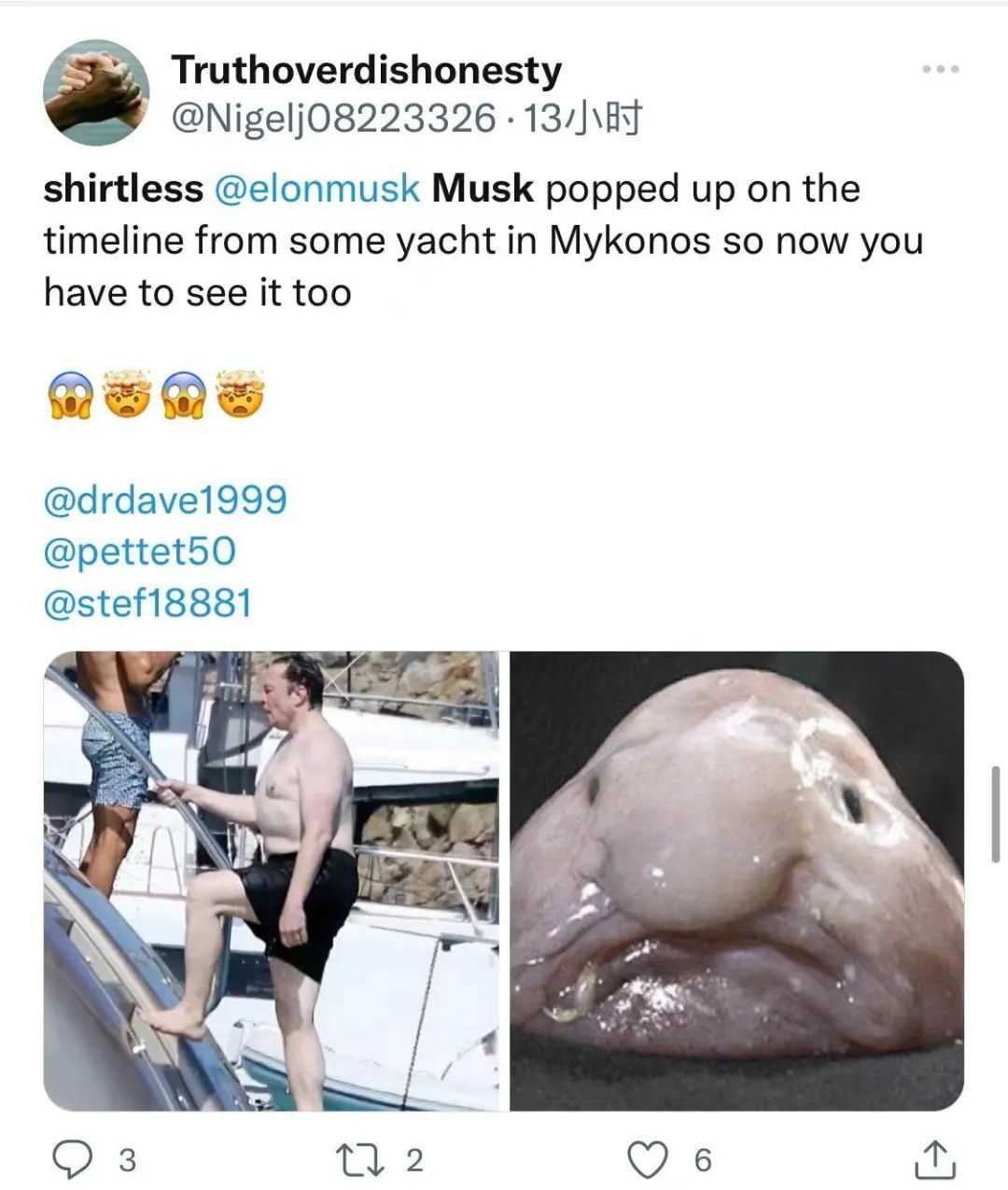Open the Truthoverdishonesty display name
Image resolution: width=1008 pixels, height=1190 pixels.
[367, 69]
